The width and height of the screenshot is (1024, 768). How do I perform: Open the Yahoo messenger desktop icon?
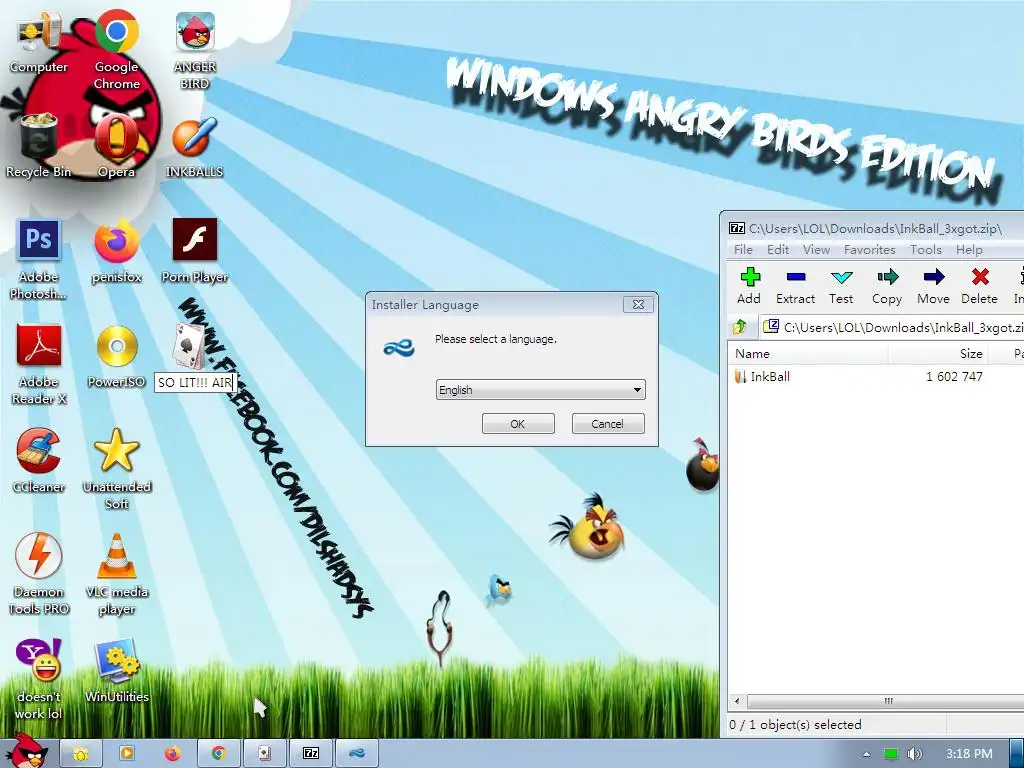pyautogui.click(x=39, y=679)
